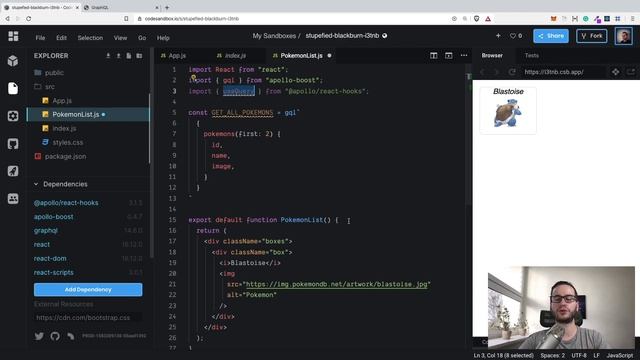Image resolution: width=640 pixels, height=360 pixels.
Task: Open the editor more options ellipsis
Action: [x=464, y=56]
